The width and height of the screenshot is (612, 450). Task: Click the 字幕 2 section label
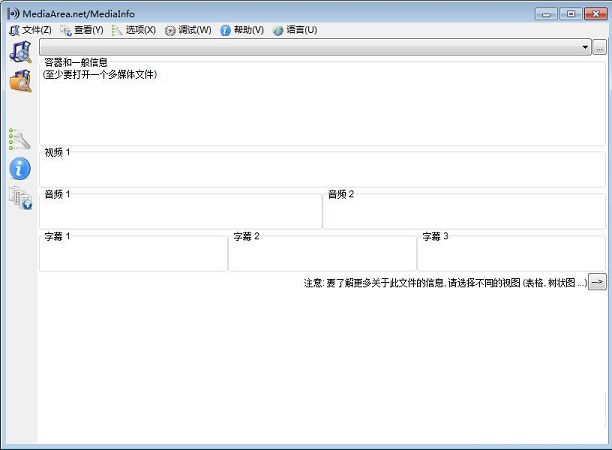(x=246, y=236)
